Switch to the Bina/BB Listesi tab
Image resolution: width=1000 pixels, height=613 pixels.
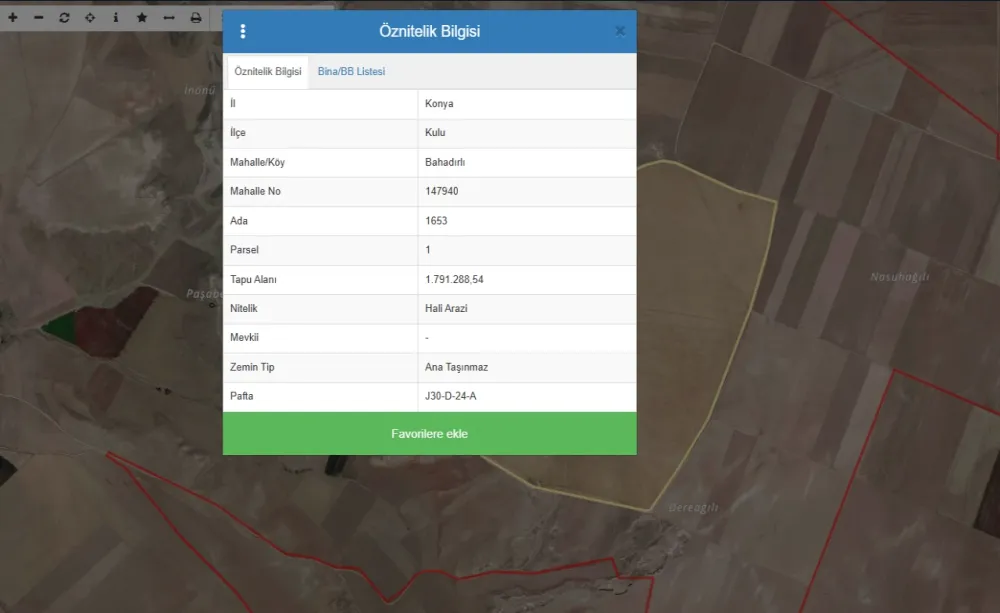[x=351, y=72]
